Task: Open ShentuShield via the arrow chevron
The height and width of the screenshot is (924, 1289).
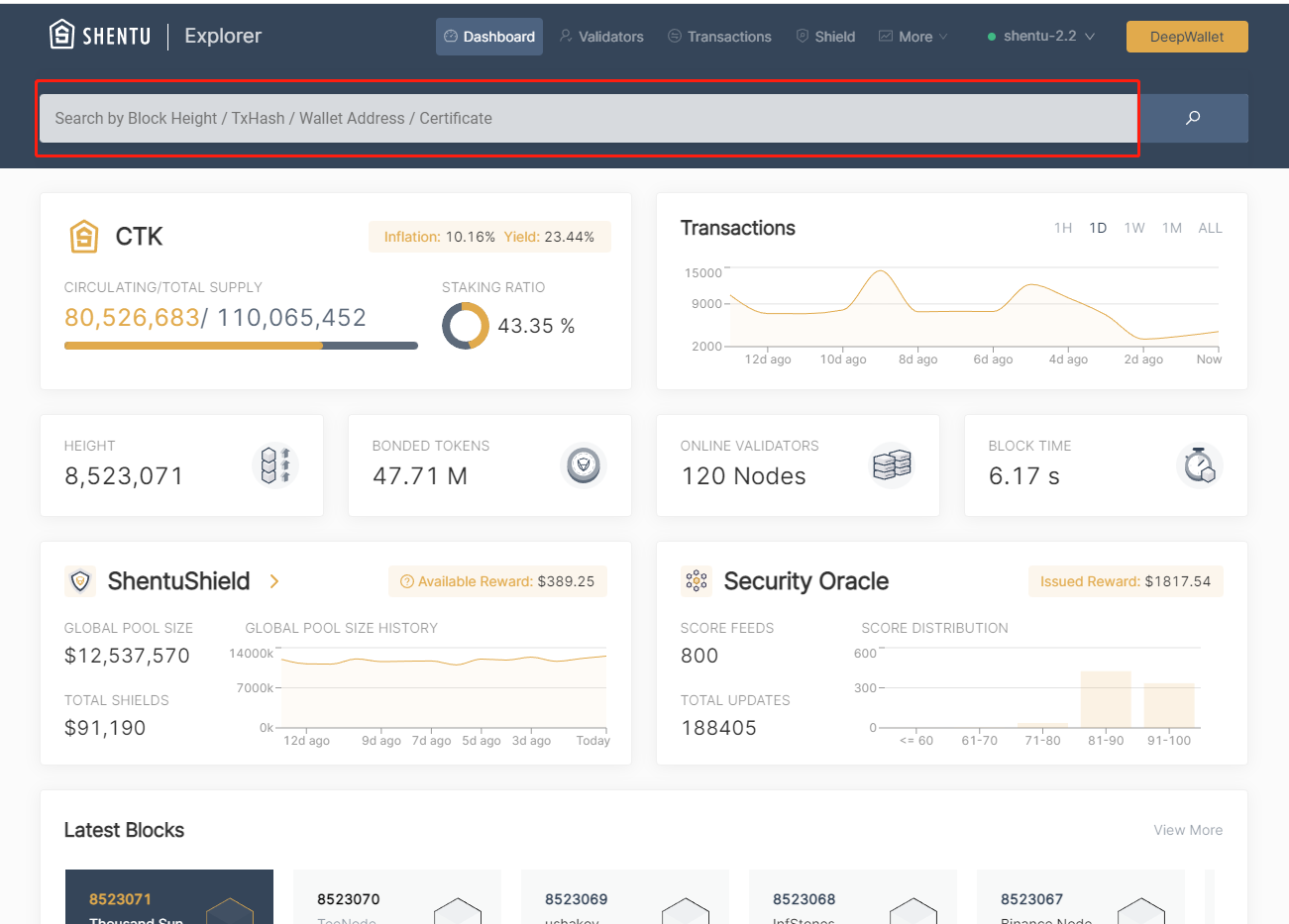Action: [x=274, y=581]
